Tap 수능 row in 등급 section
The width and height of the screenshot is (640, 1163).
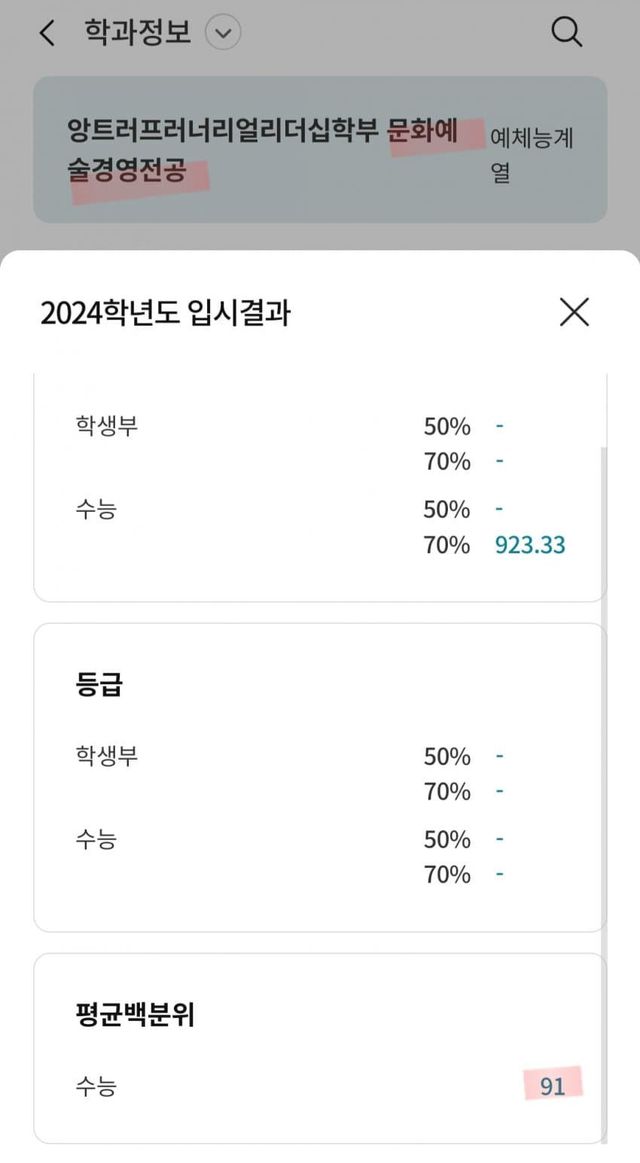click(96, 838)
